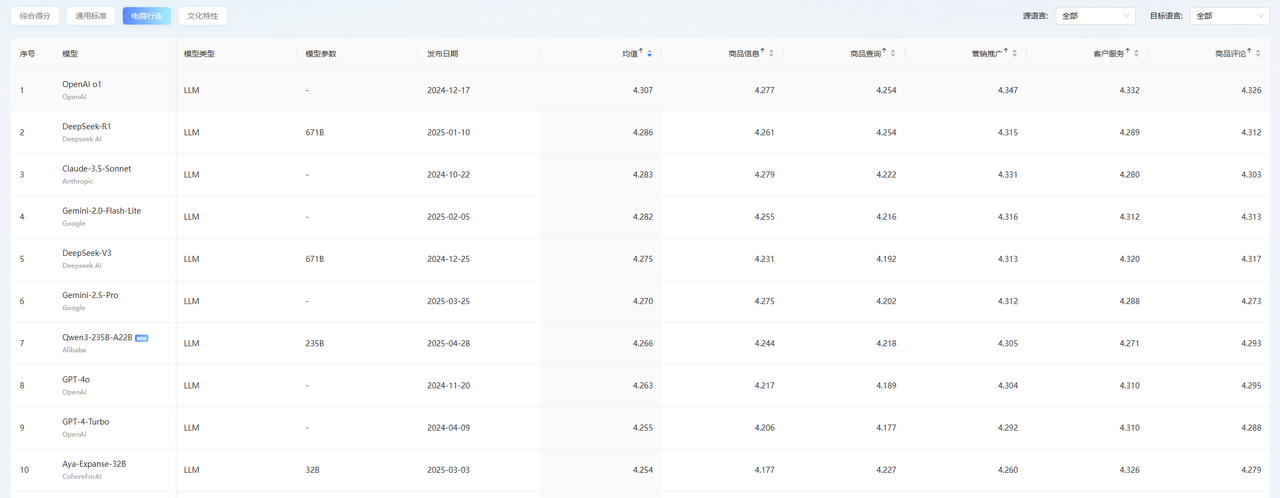Click the 模型参数 column header
The image size is (1280, 498).
coord(321,53)
